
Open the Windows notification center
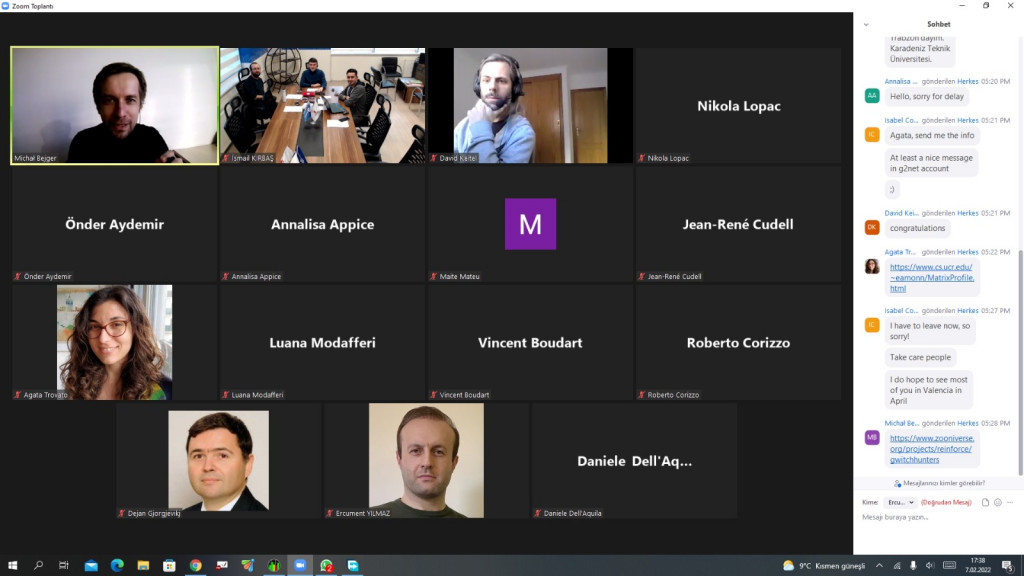1008,566
